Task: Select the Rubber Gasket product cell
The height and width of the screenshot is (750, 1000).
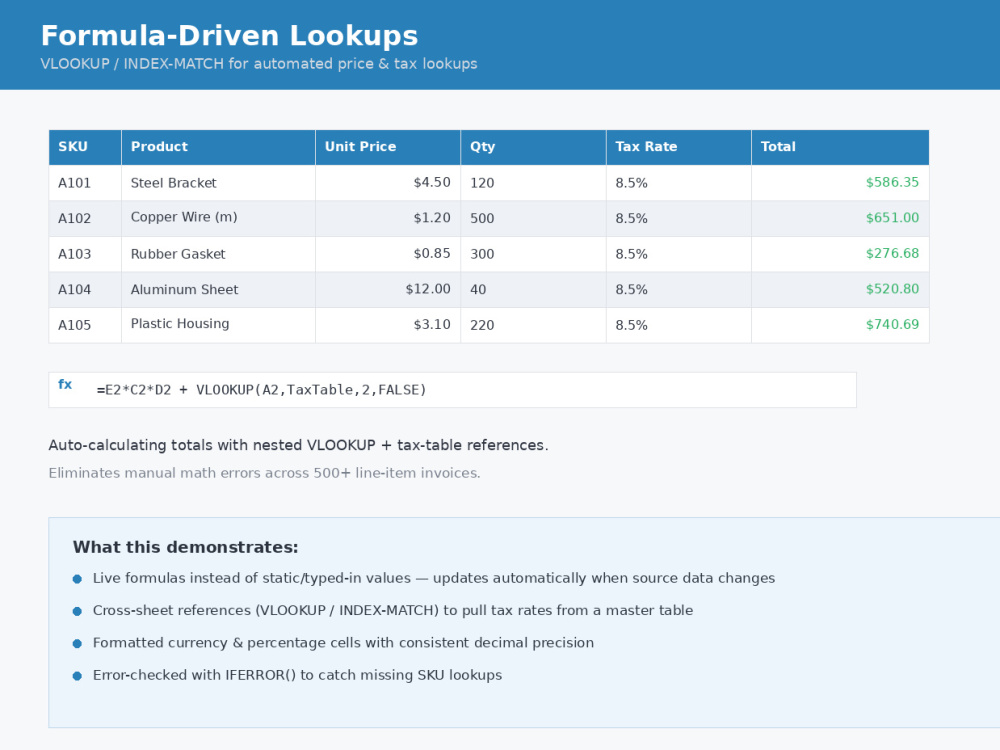Action: (219, 254)
